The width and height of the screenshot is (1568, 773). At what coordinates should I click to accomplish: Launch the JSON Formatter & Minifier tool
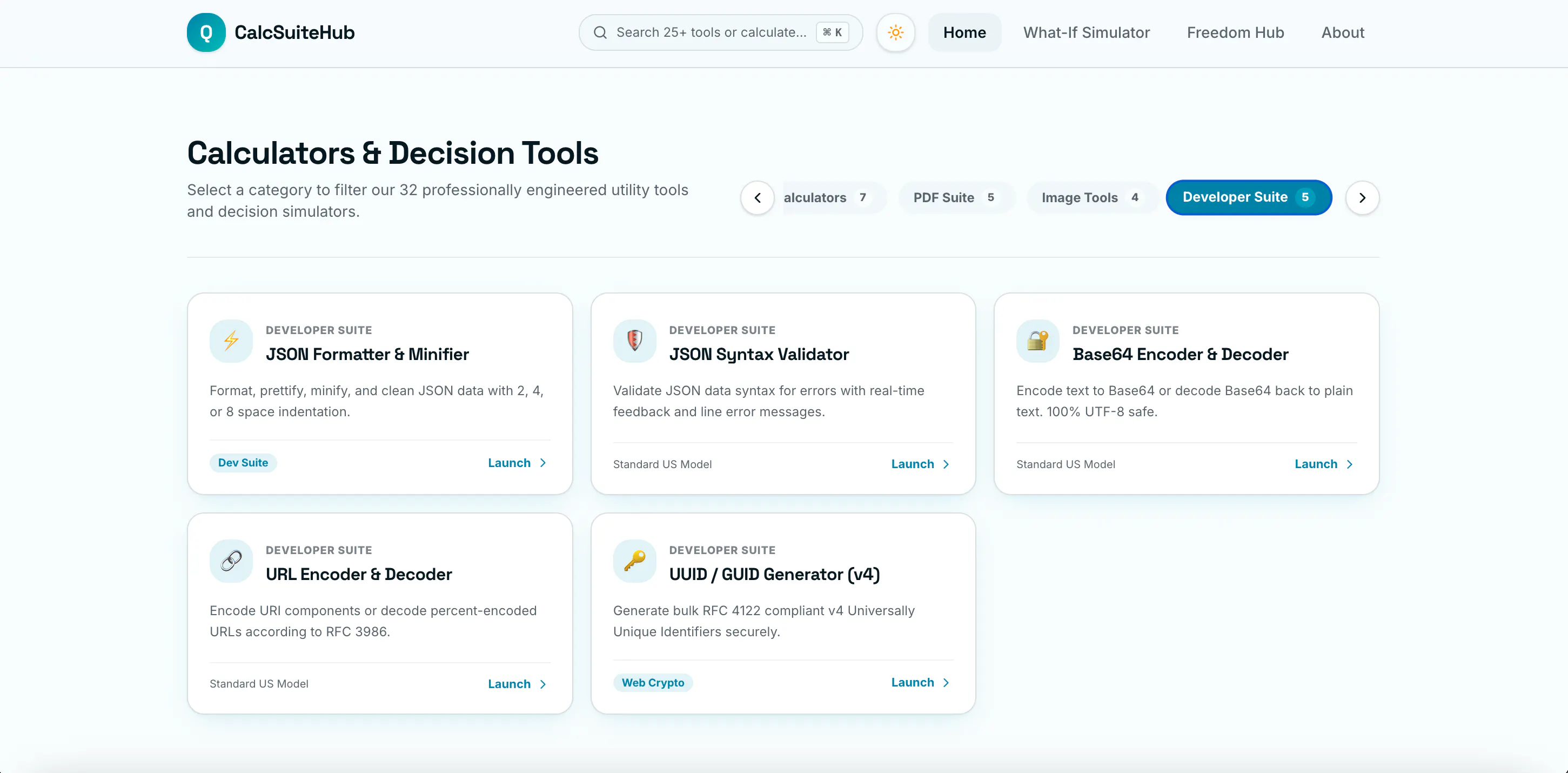[x=509, y=462]
